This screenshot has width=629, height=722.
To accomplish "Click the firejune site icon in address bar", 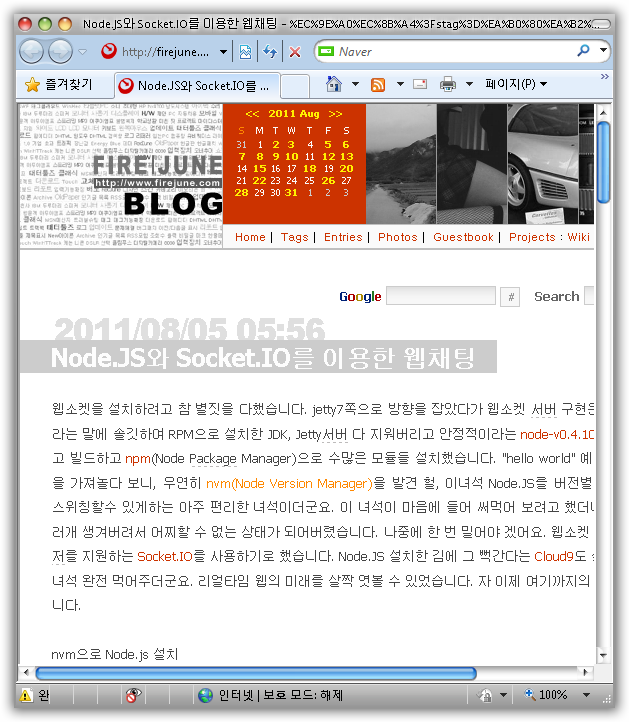I will click(x=109, y=51).
